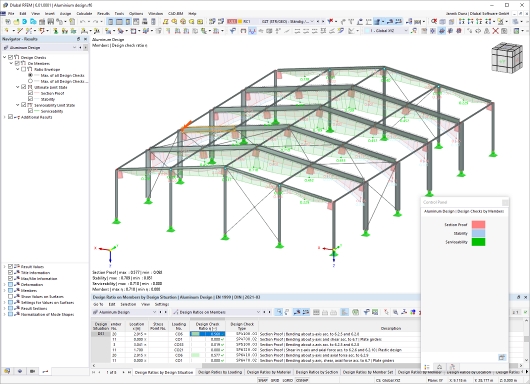530x384 pixels.
Task: Click the Control Panel factors tab icon
Action: (x=439, y=367)
